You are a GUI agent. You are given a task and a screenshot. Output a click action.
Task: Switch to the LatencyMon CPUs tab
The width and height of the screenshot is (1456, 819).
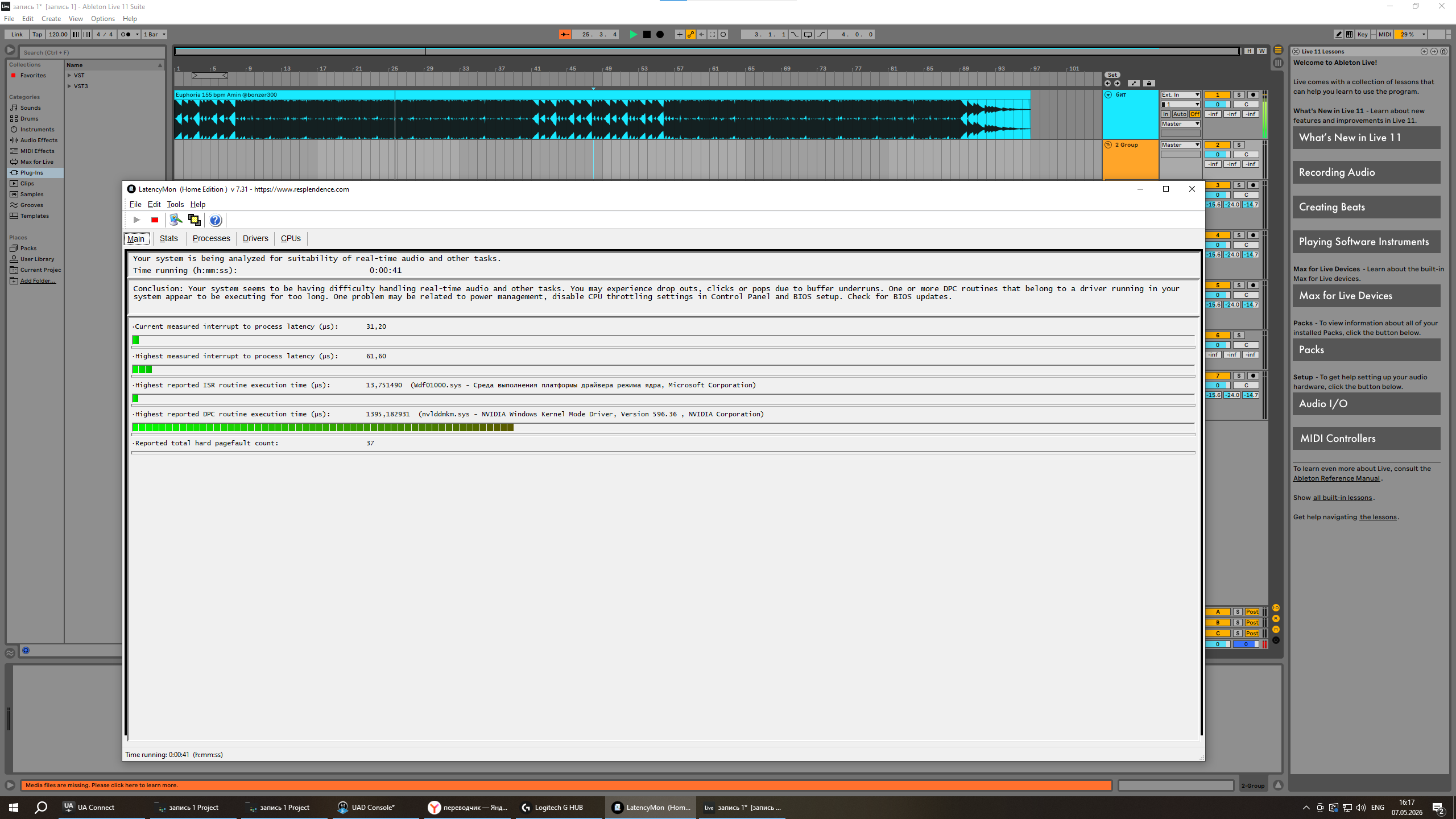tap(291, 238)
